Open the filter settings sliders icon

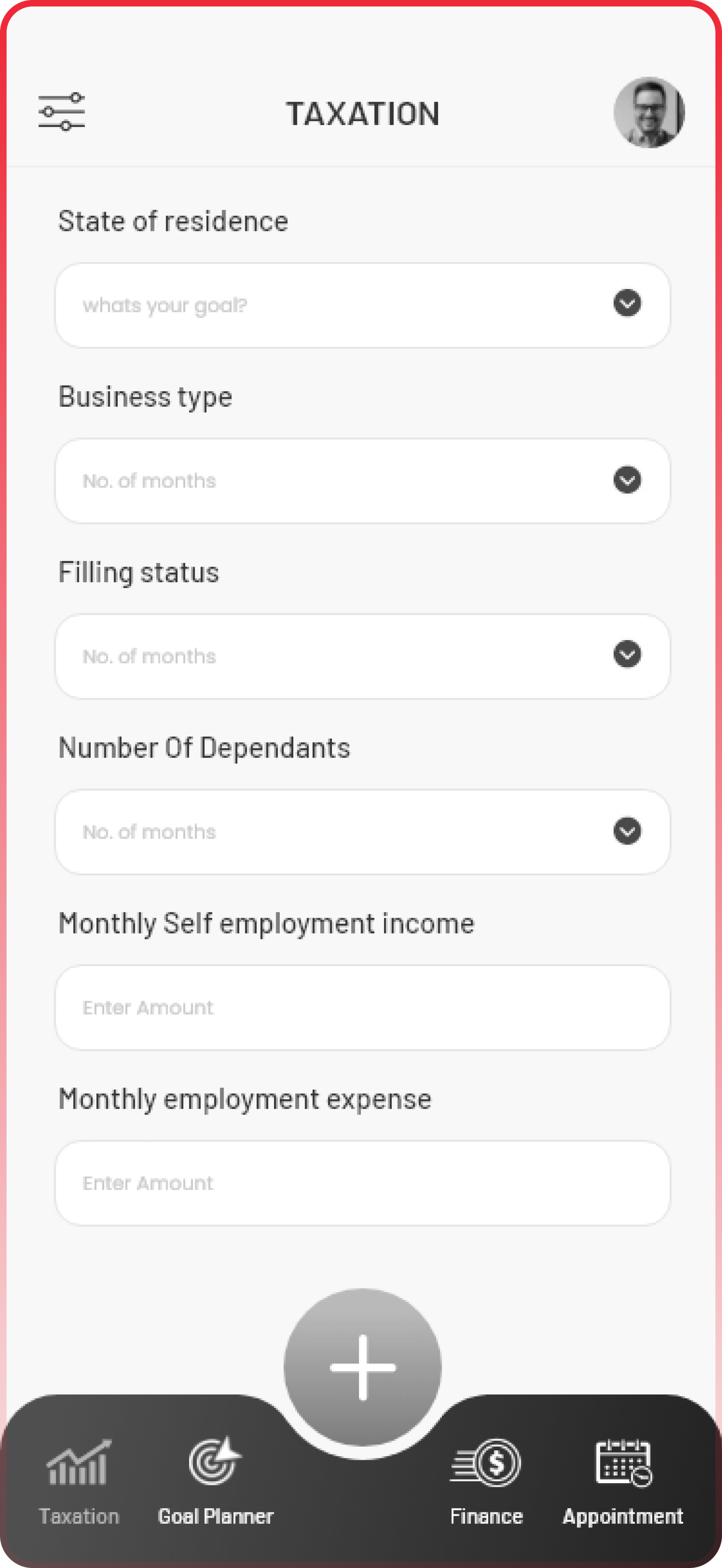(x=61, y=112)
